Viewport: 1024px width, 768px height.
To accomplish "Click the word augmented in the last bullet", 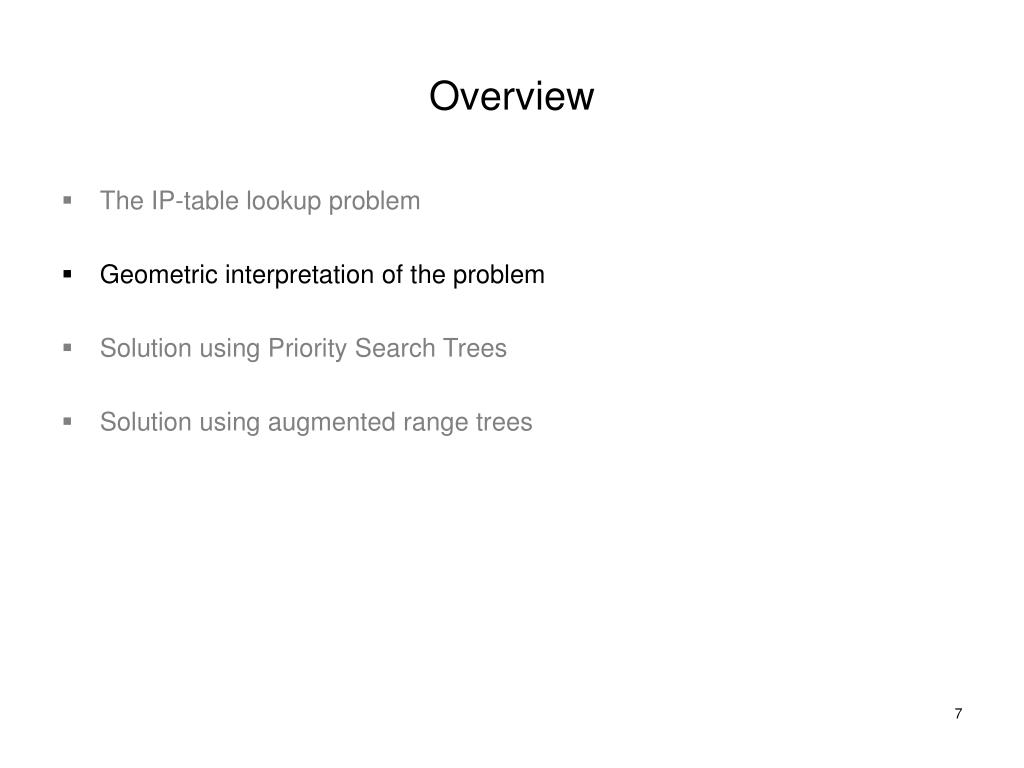I will click(x=332, y=423).
